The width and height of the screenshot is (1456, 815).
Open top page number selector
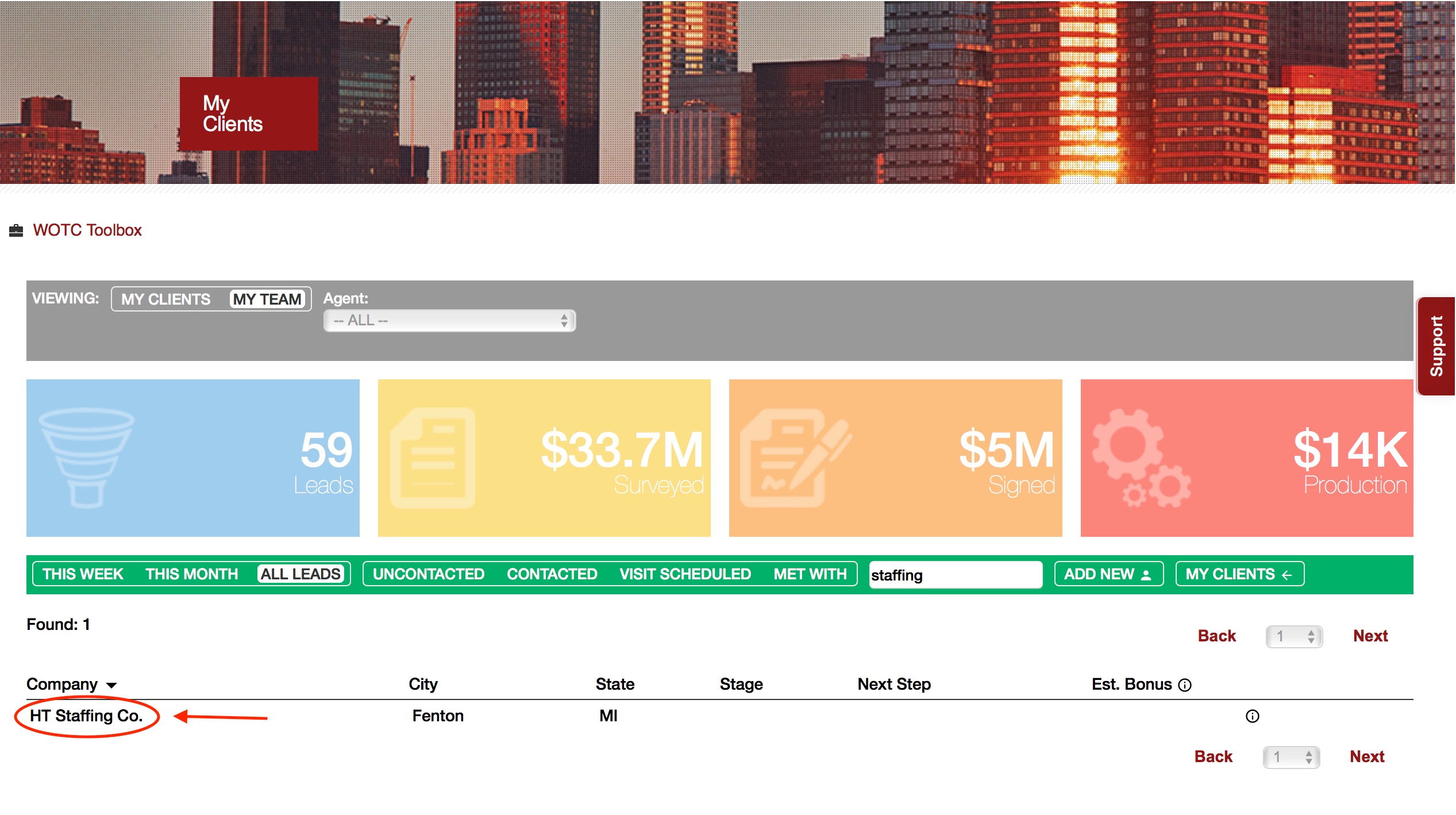1294,636
